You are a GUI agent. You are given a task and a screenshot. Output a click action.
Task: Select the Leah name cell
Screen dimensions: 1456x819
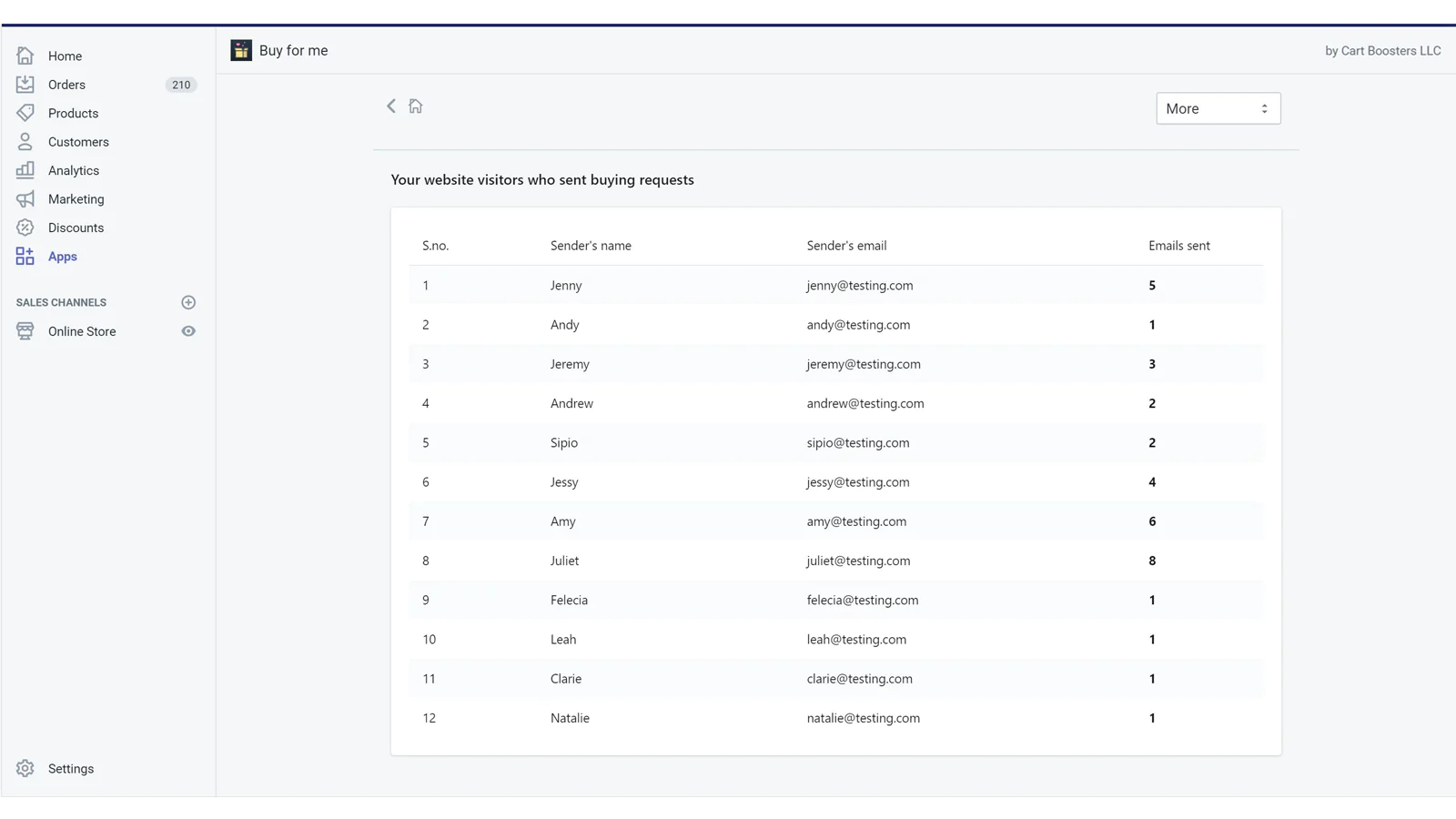click(563, 640)
